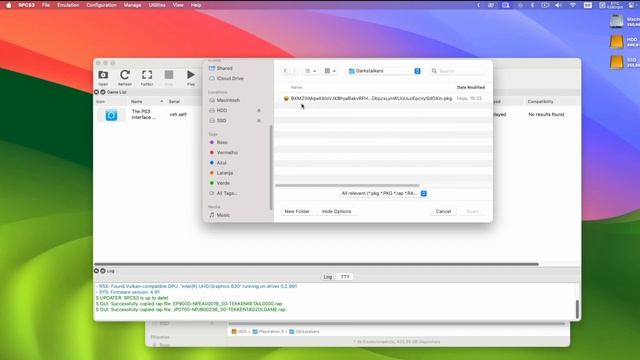The width and height of the screenshot is (640, 360).
Task: Open the list view options dropdown
Action: [310, 71]
